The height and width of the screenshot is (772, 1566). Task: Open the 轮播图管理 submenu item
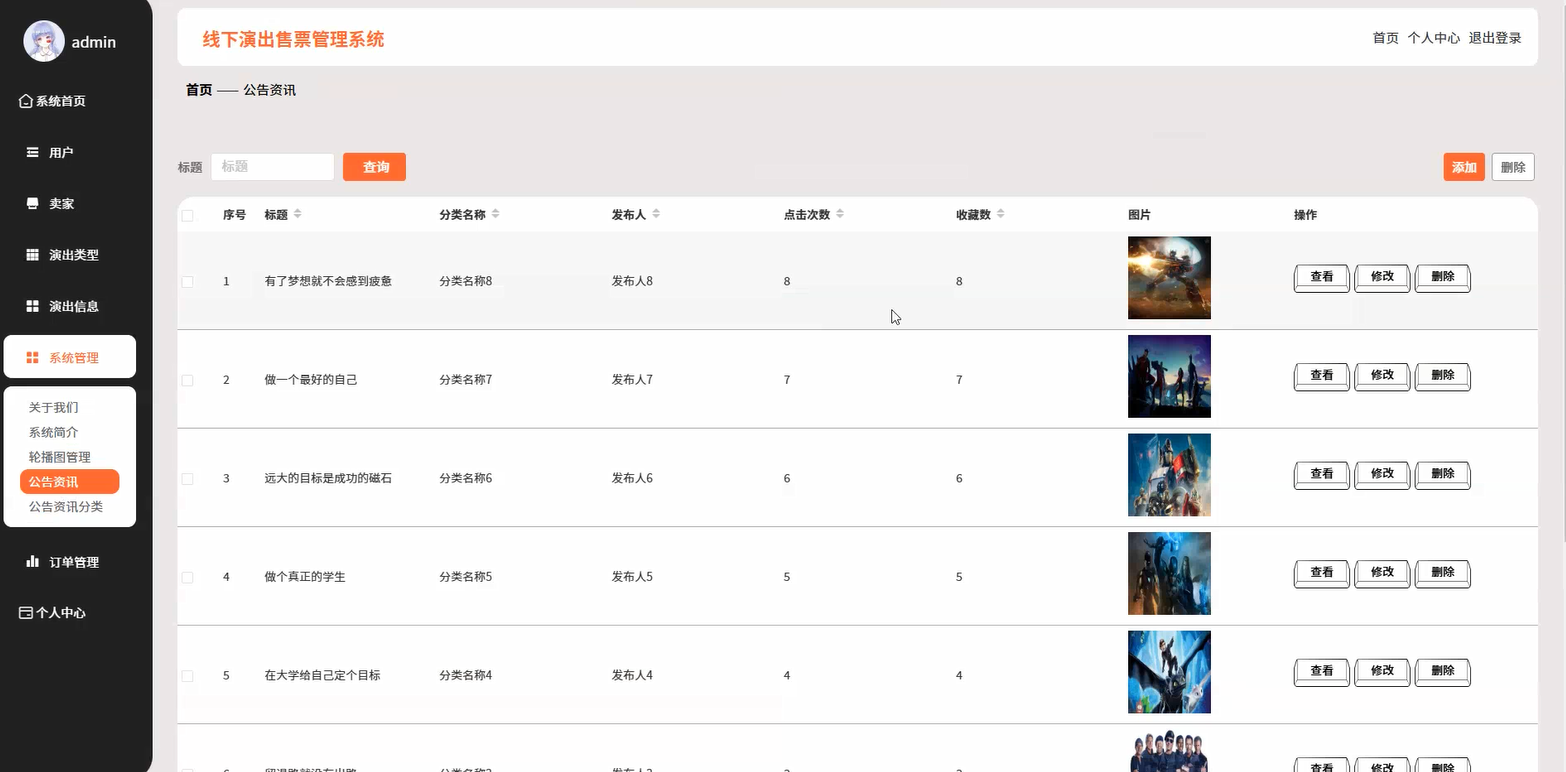point(60,457)
